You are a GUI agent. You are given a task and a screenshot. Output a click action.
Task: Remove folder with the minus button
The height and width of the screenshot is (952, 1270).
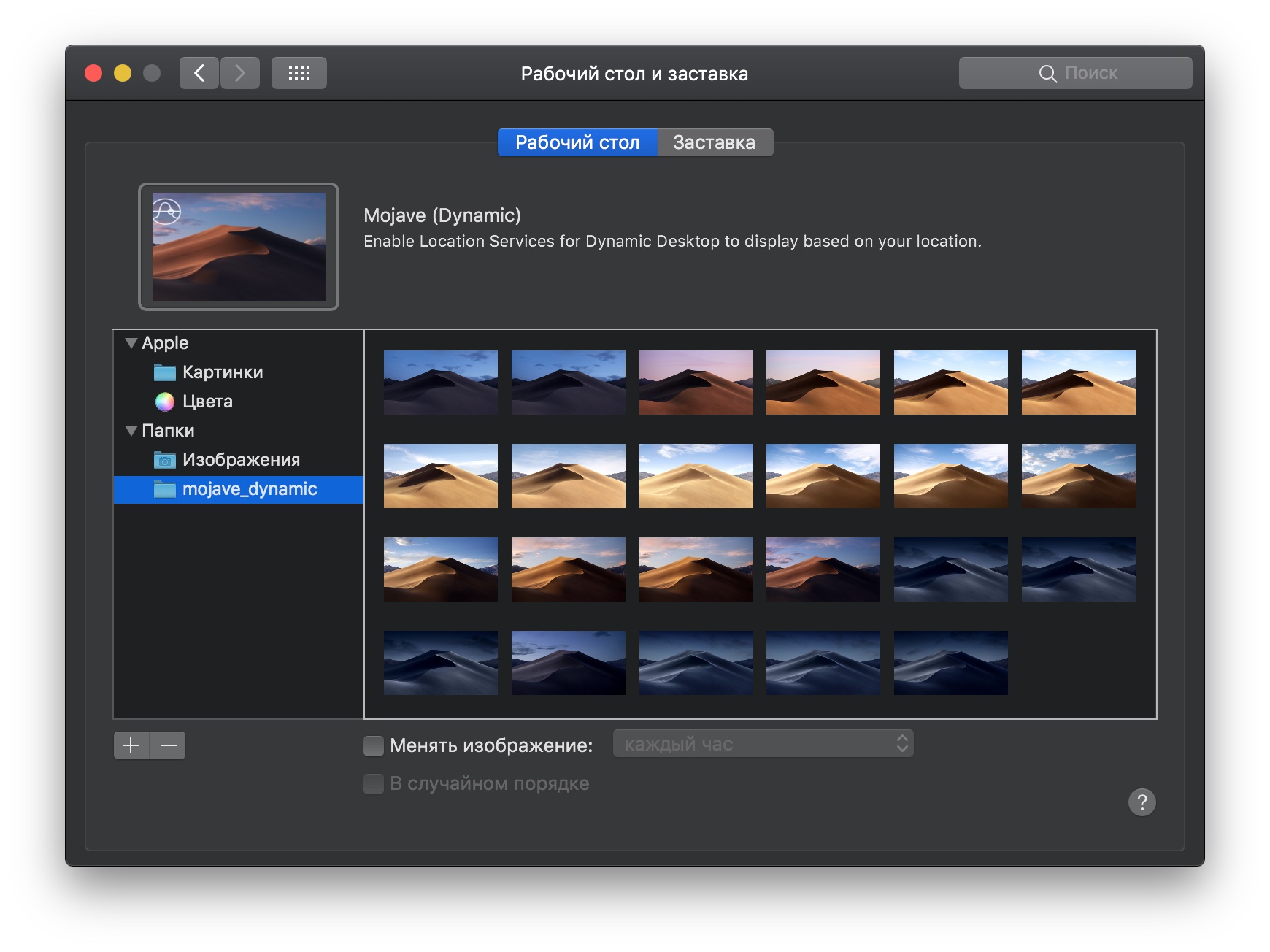tap(168, 745)
